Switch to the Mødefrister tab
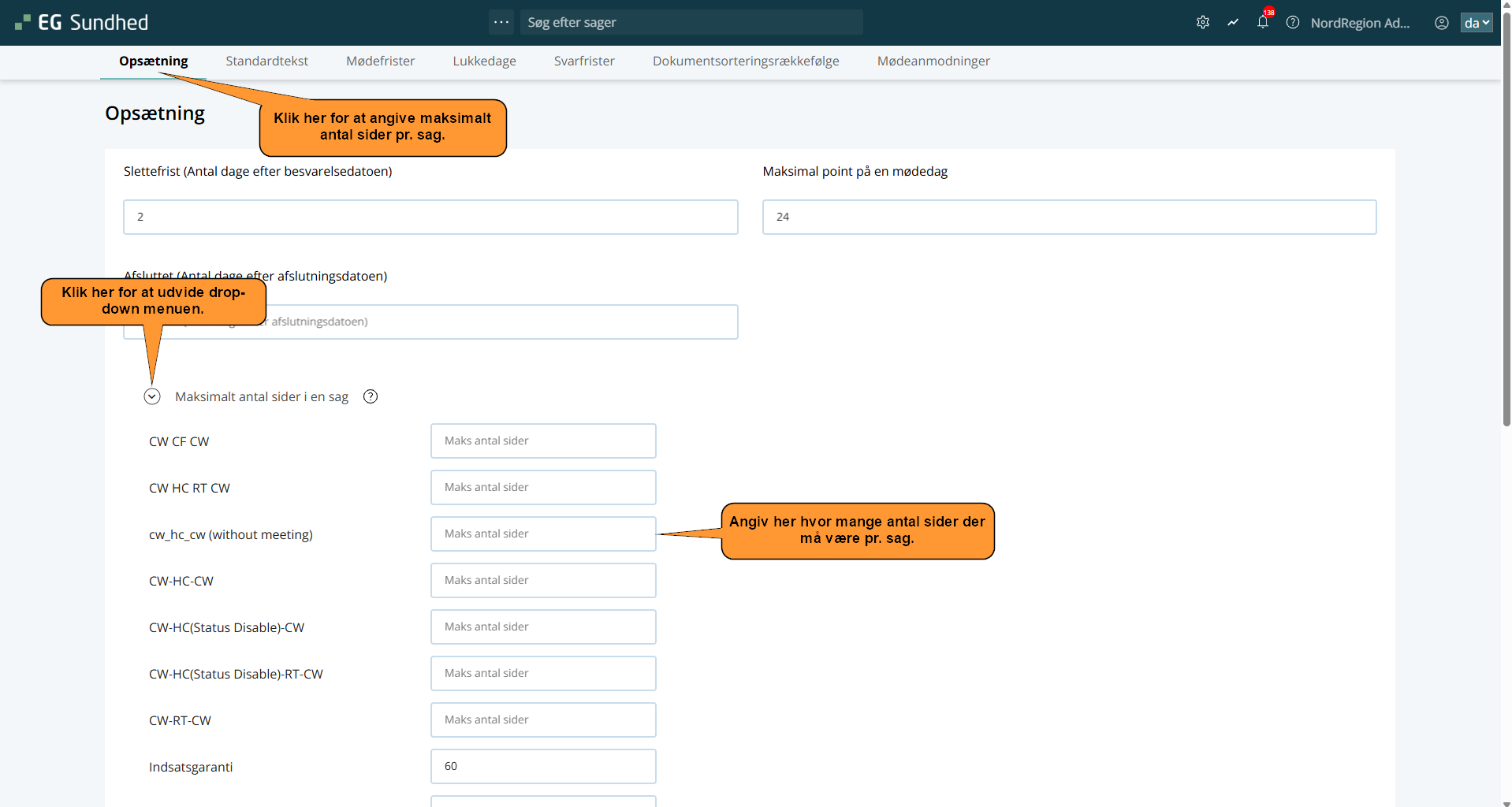This screenshot has width=1512, height=807. tap(380, 61)
